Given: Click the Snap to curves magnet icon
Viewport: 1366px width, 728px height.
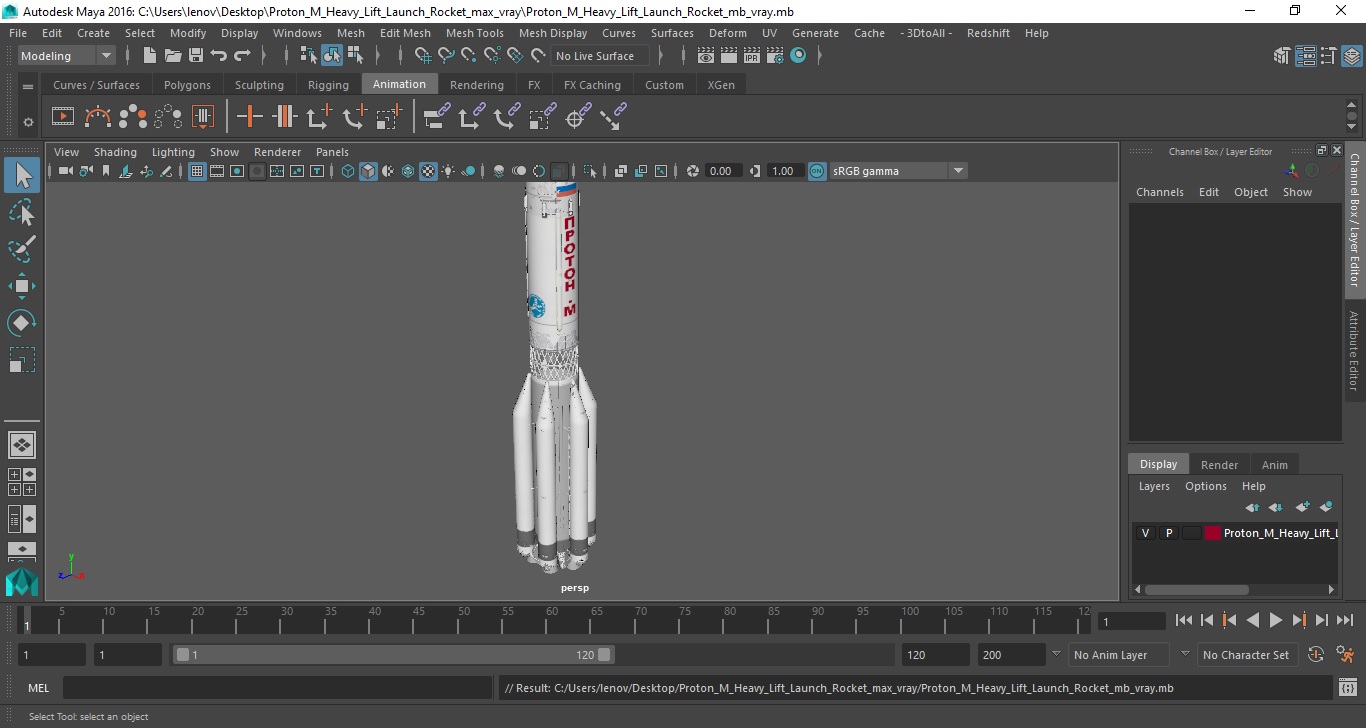Looking at the screenshot, I should [446, 56].
